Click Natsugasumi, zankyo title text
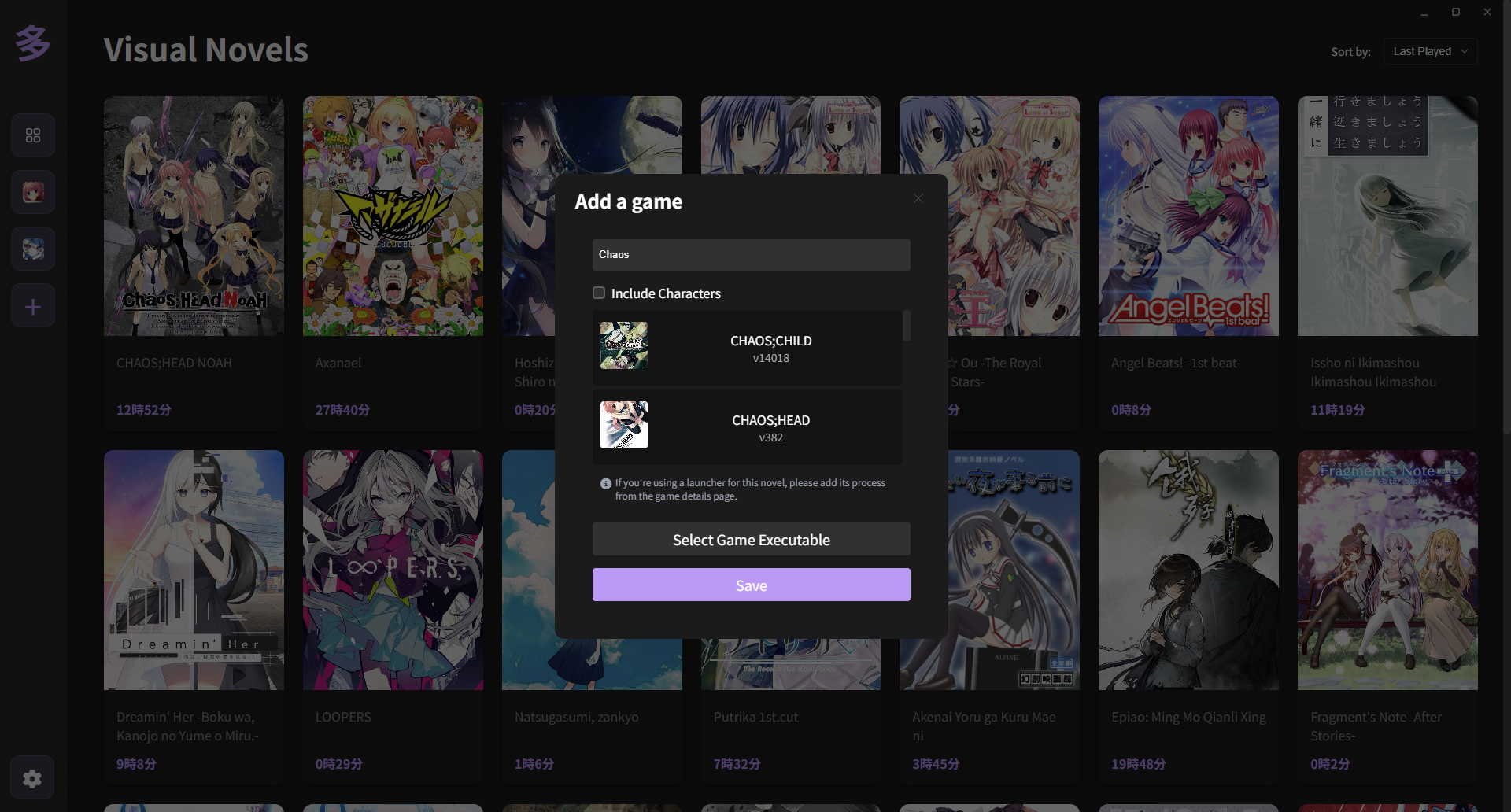The height and width of the screenshot is (812, 1511). pos(577,717)
